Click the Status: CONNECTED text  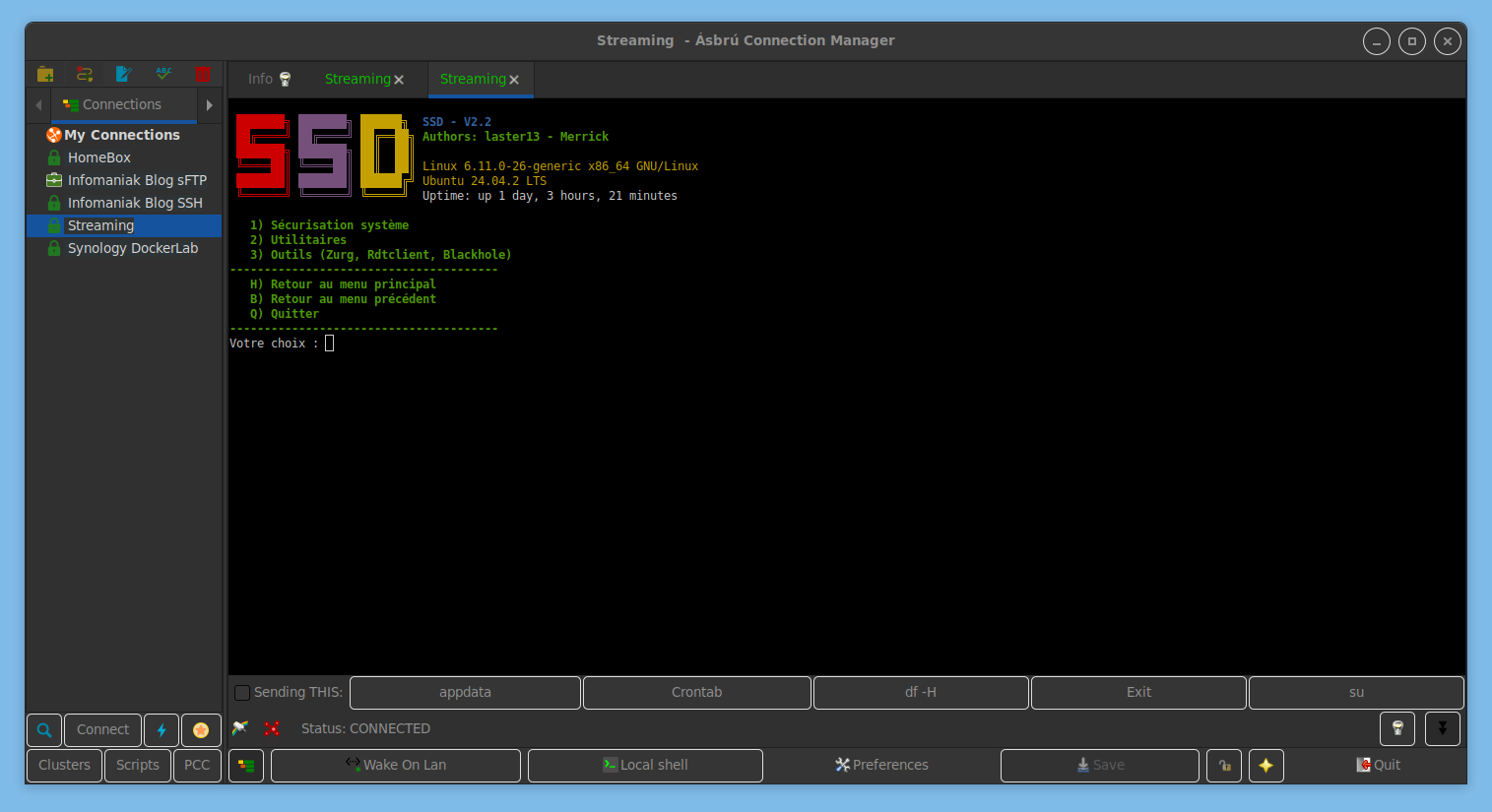pos(365,729)
